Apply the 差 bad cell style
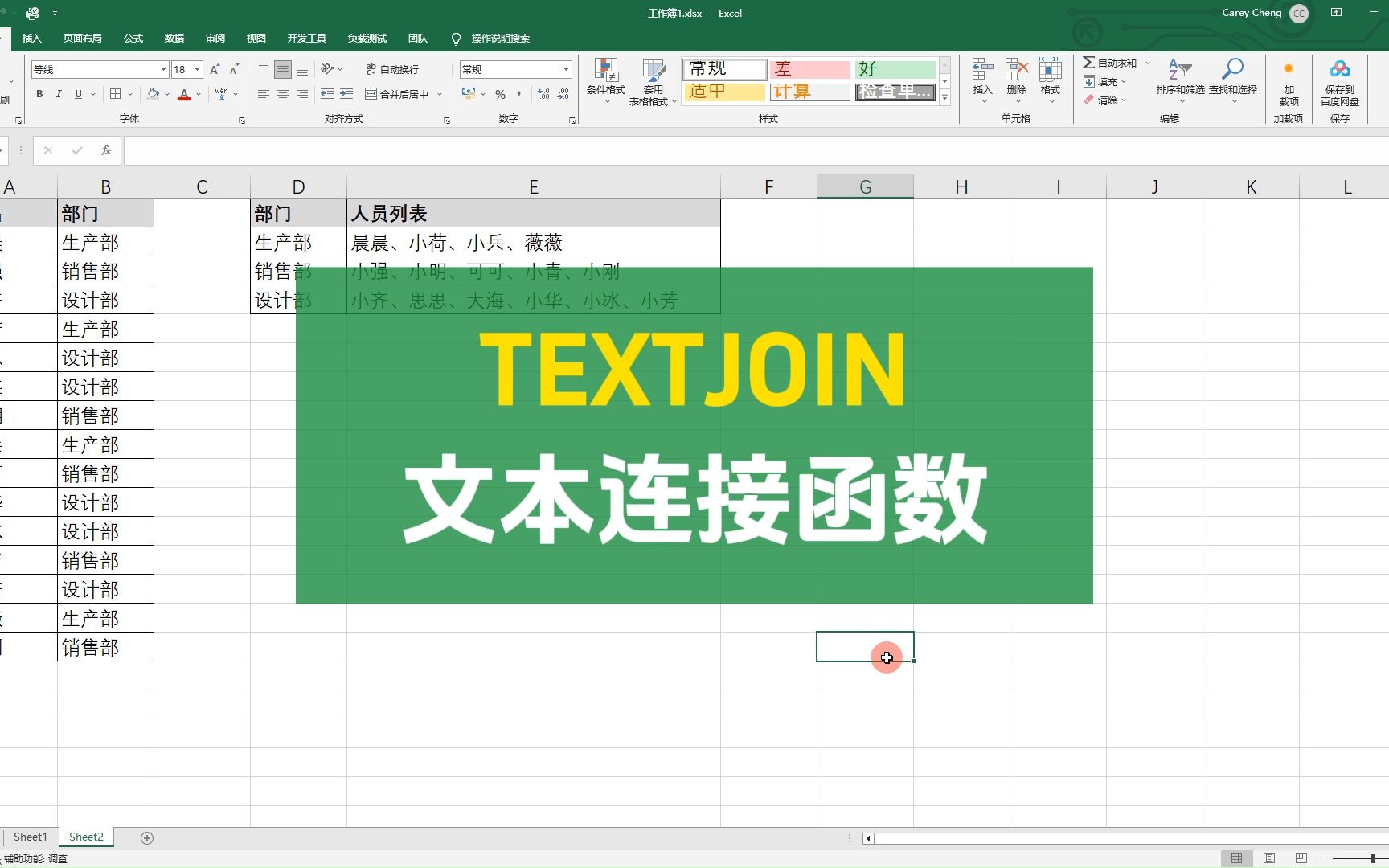The image size is (1389, 868). [809, 69]
